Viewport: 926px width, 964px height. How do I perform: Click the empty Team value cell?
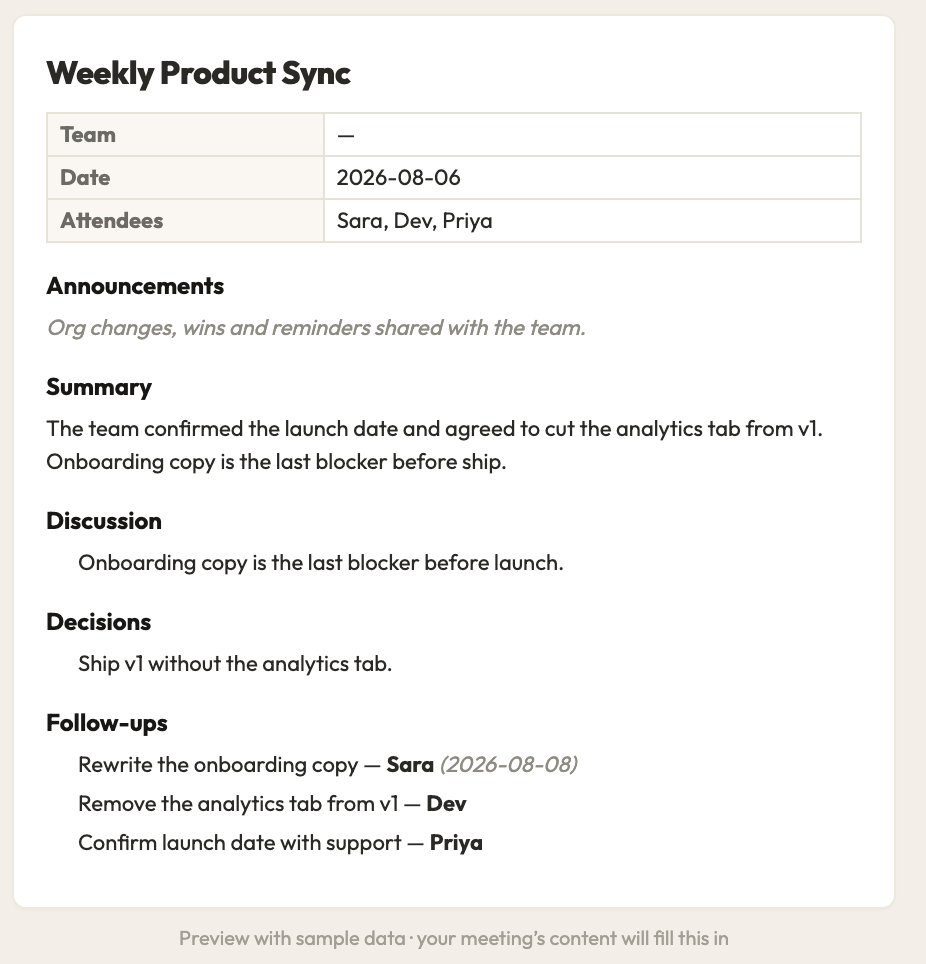coord(592,135)
